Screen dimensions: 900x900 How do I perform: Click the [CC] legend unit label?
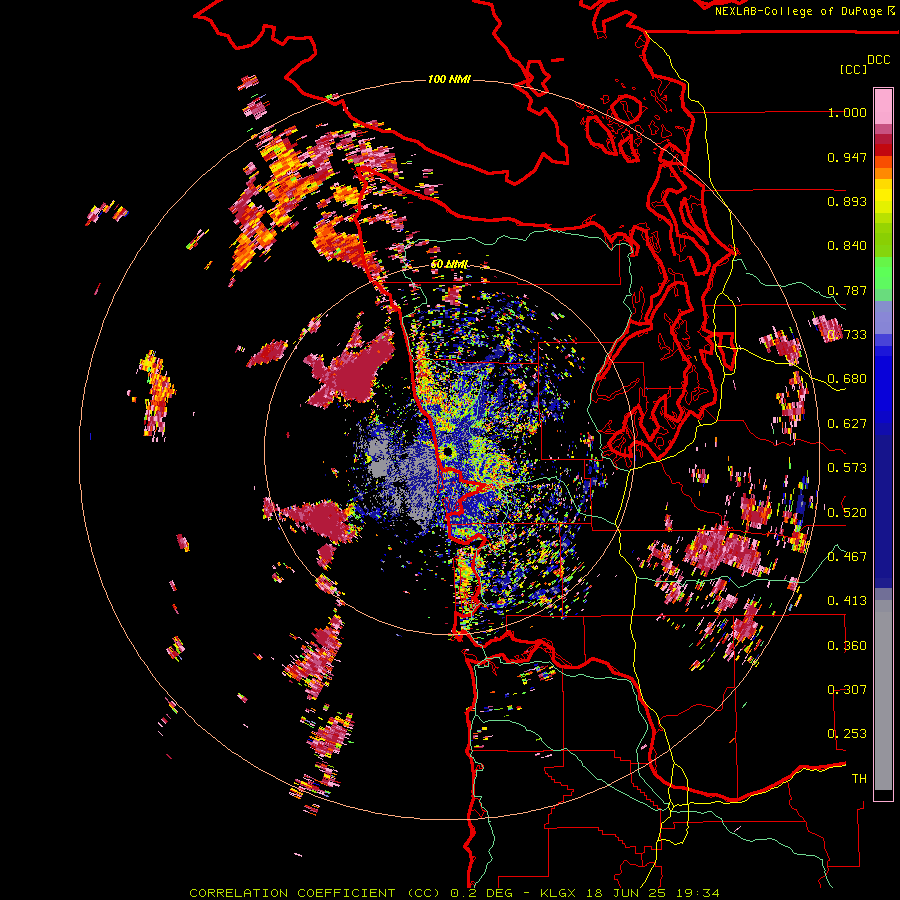[x=853, y=69]
